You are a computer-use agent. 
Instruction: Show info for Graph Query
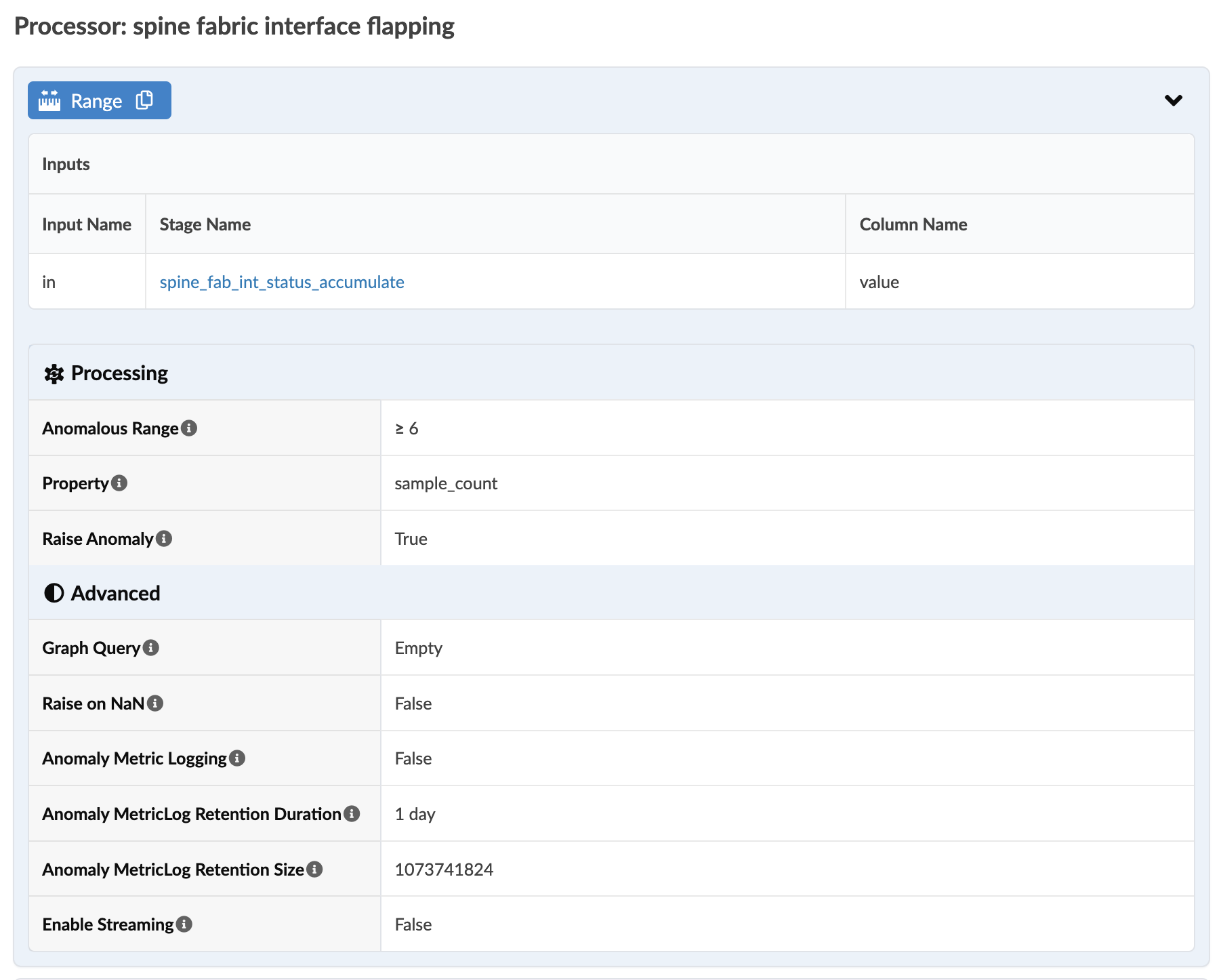(x=151, y=648)
